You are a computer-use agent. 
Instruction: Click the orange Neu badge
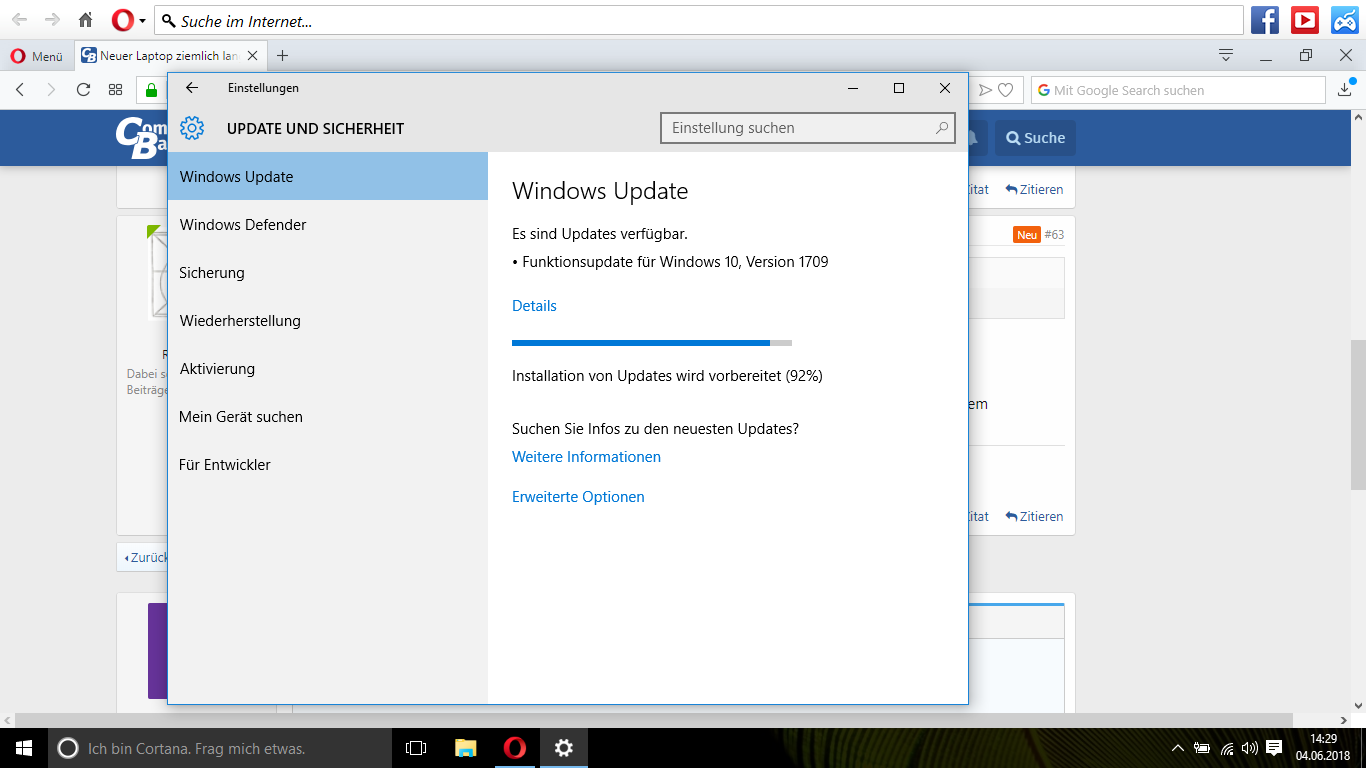pos(1027,234)
